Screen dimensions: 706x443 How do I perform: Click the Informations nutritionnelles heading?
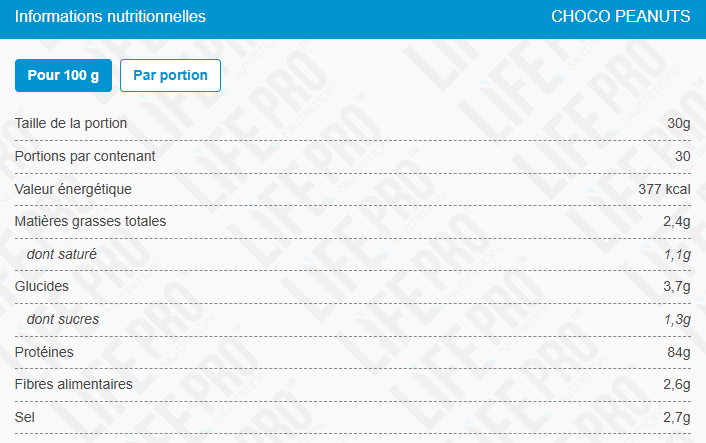point(110,17)
